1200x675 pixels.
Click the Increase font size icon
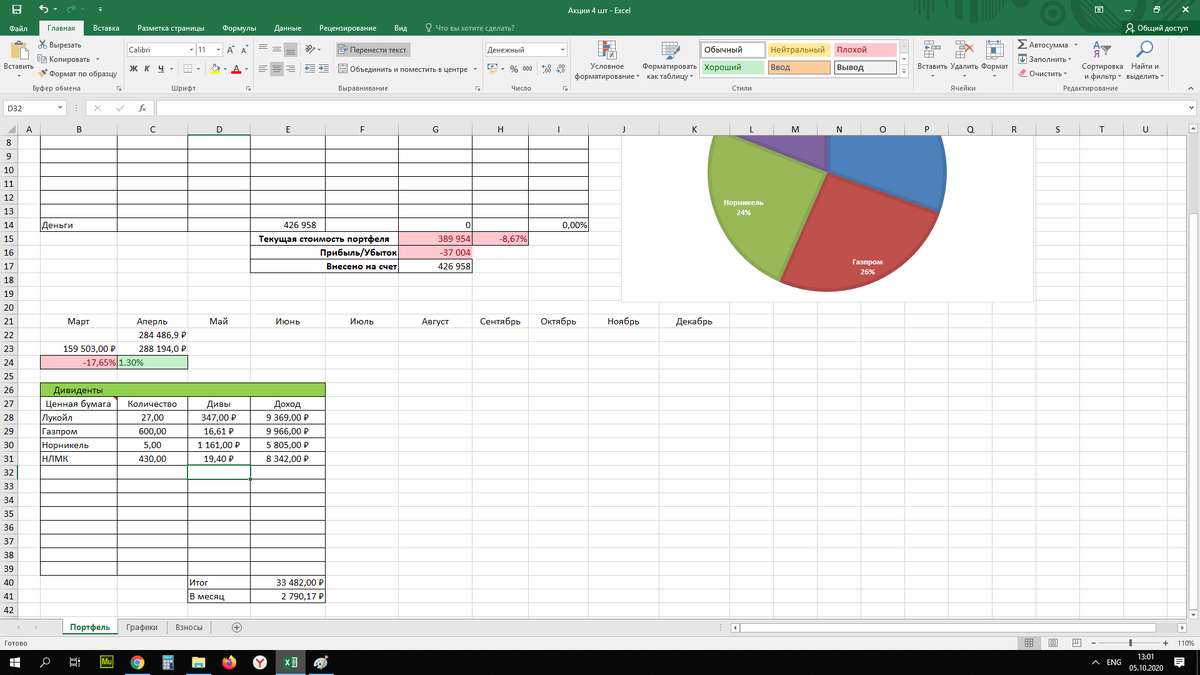230,49
